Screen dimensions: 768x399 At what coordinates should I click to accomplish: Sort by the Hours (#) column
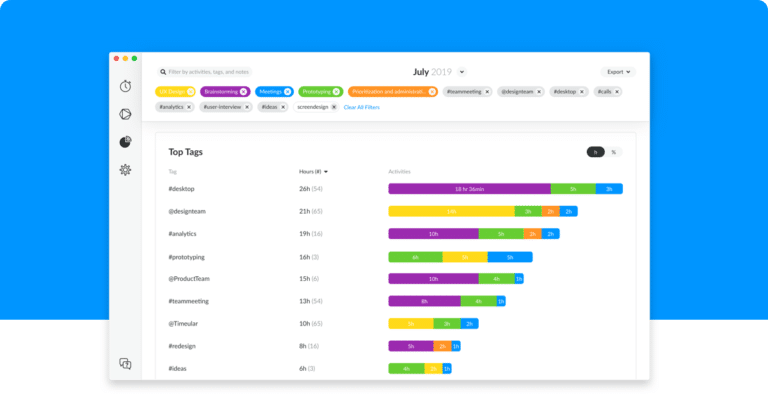coord(313,172)
